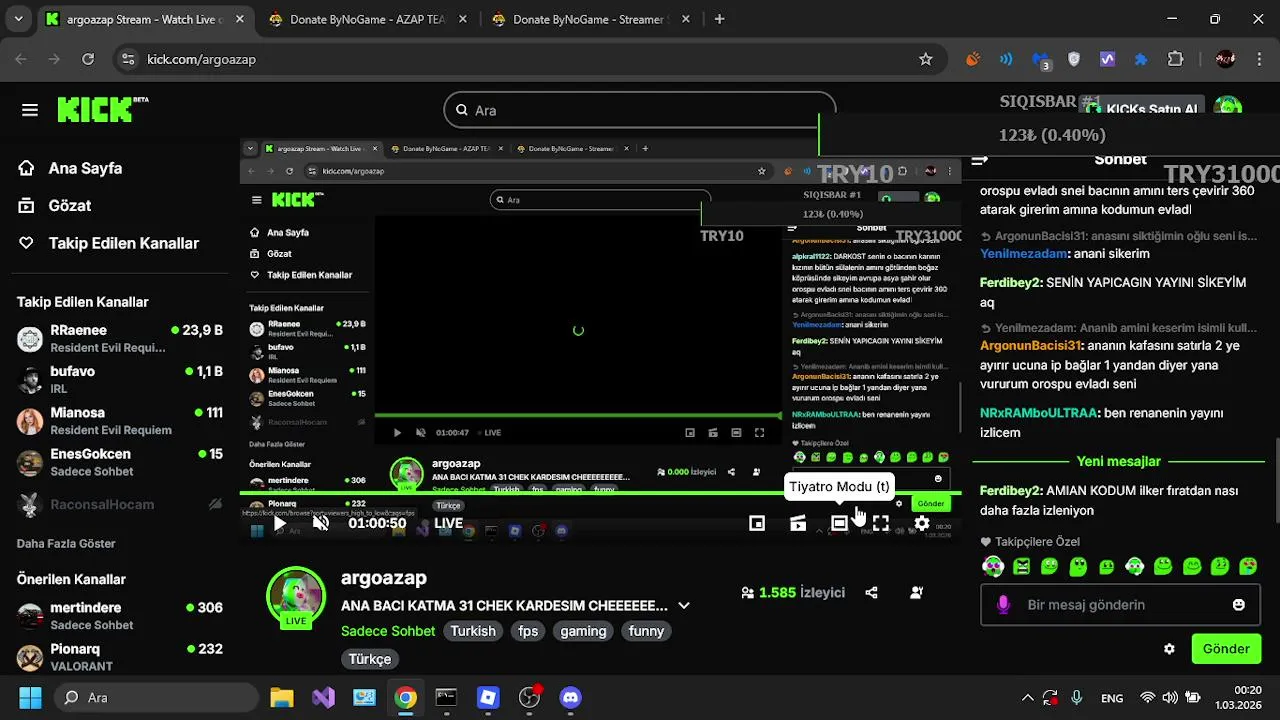Insert the first headphone emote in chat
The height and width of the screenshot is (720, 1280).
coord(993,567)
